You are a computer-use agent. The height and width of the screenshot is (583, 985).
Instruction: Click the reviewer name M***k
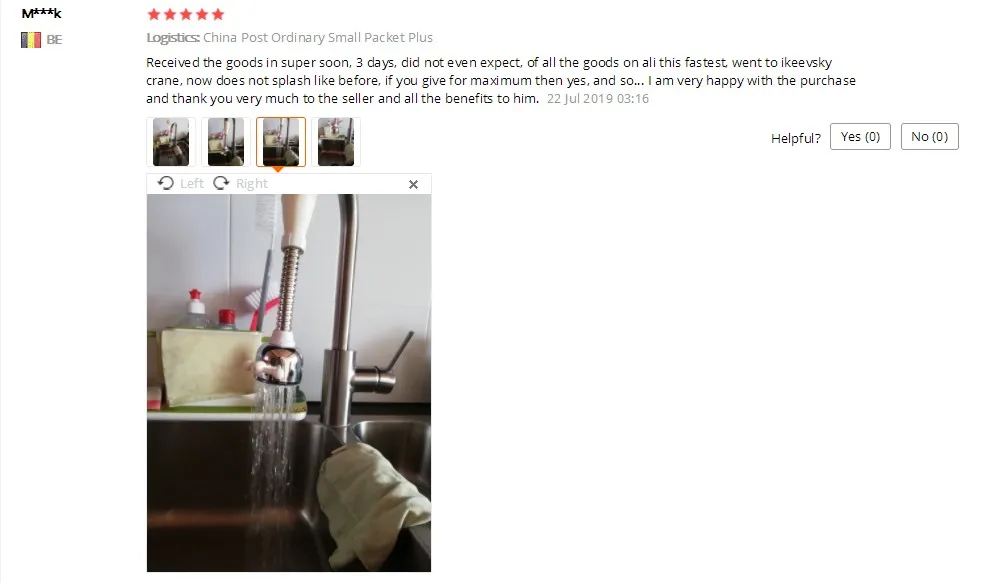(41, 13)
